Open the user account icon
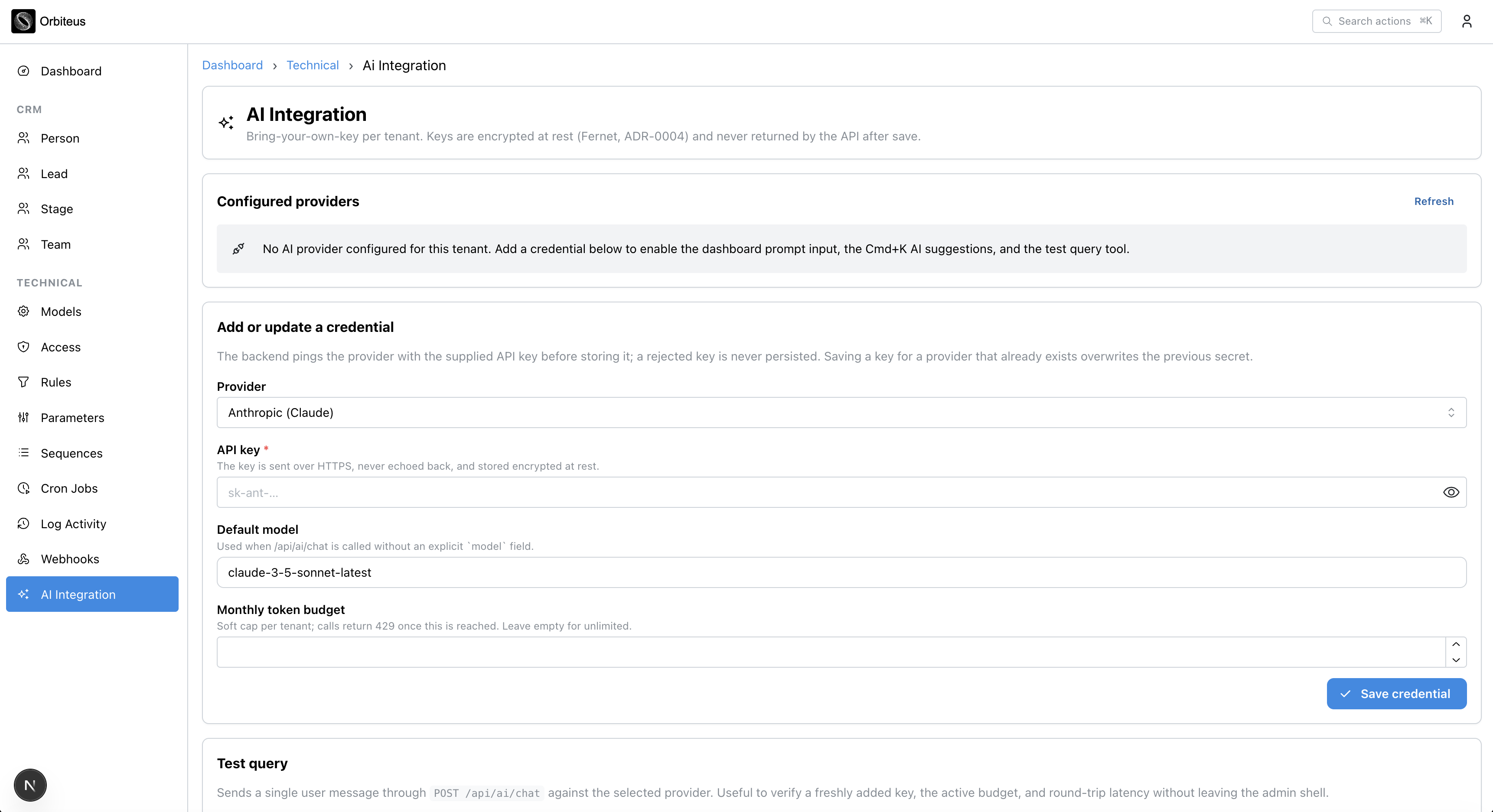 point(1466,21)
